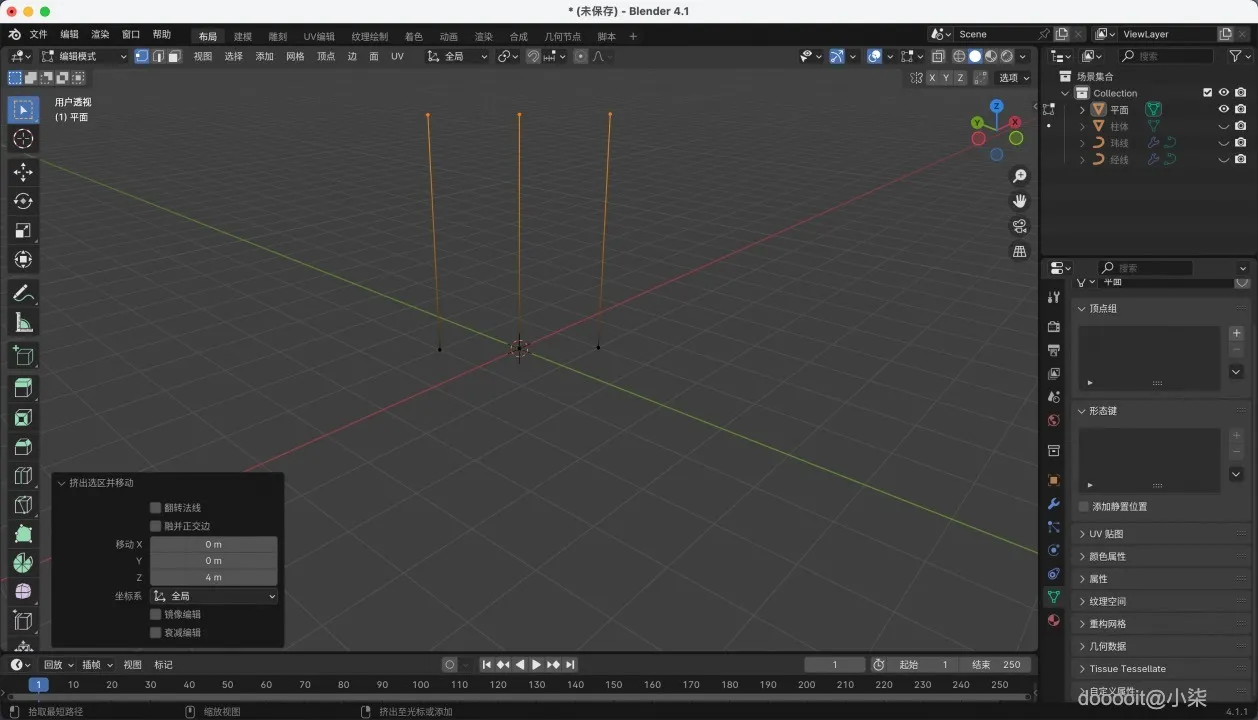This screenshot has height=720, width=1258.
Task: Open the 文件 menu
Action: click(x=38, y=34)
